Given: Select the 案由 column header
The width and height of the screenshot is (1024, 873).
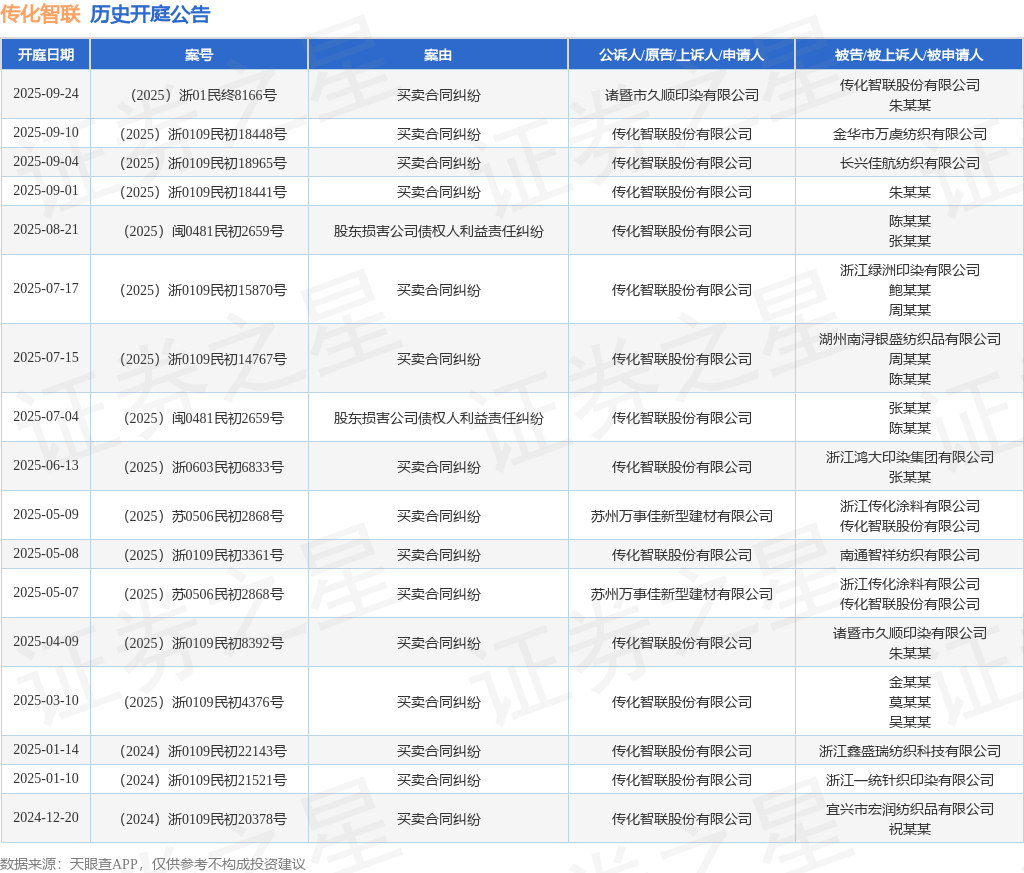Looking at the screenshot, I should pos(438,55).
